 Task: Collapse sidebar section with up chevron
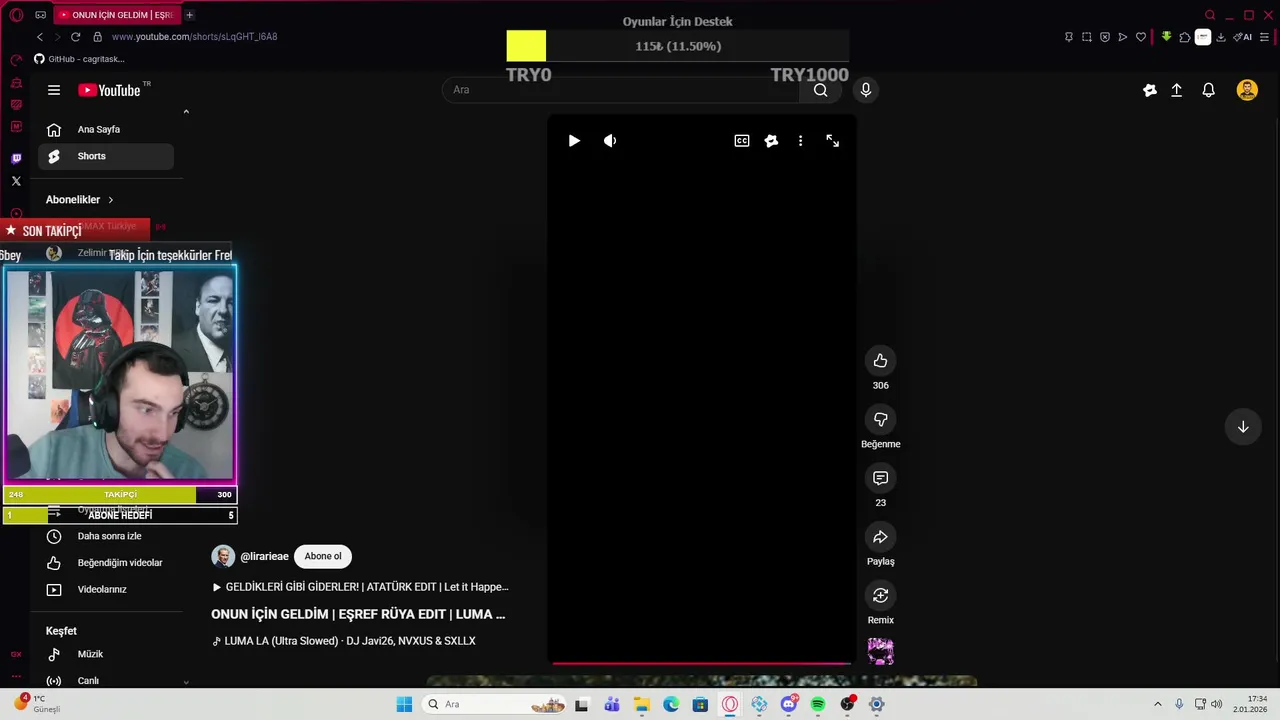186,111
